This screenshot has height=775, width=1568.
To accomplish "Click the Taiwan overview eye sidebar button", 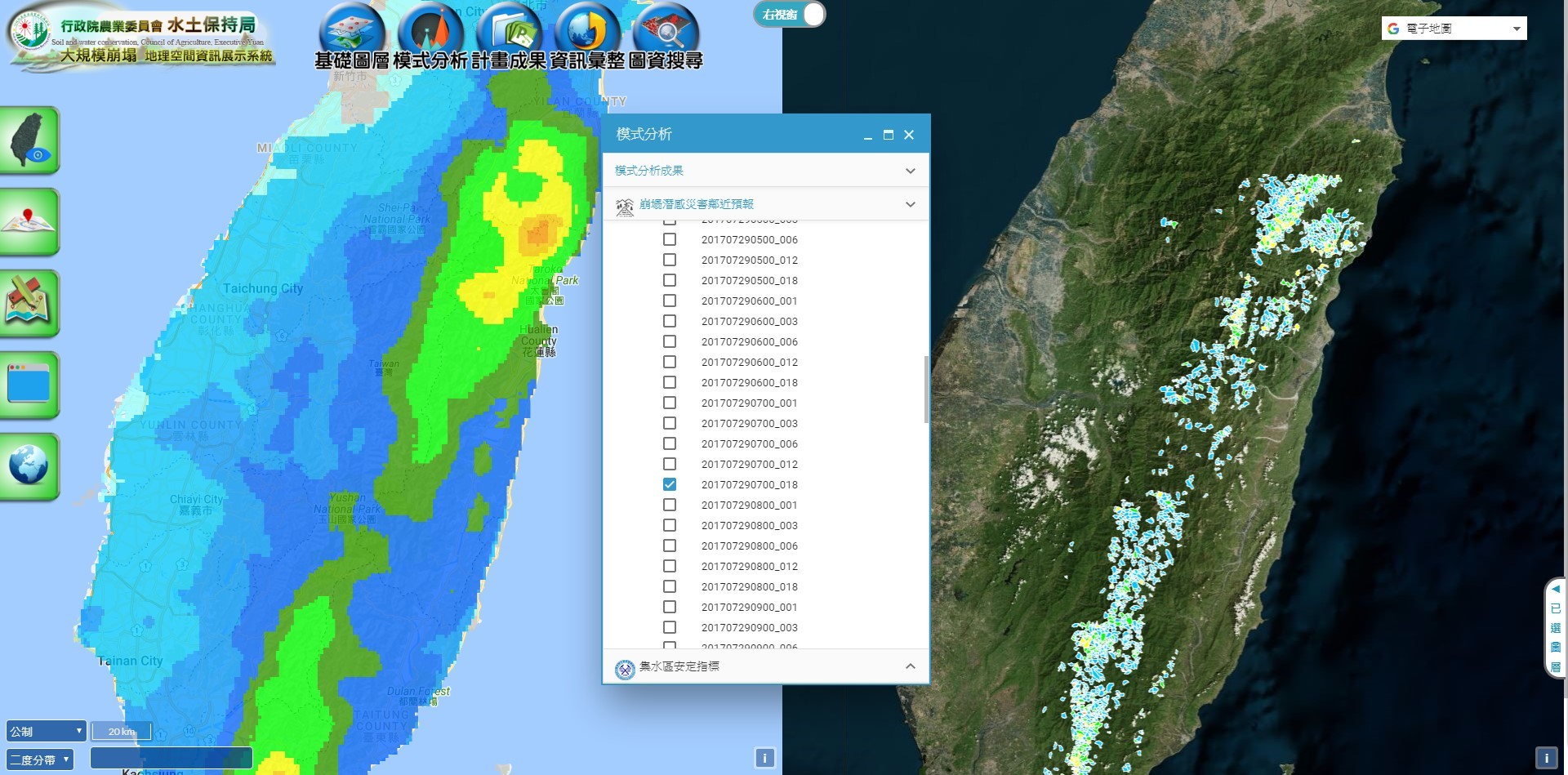I will 30,140.
